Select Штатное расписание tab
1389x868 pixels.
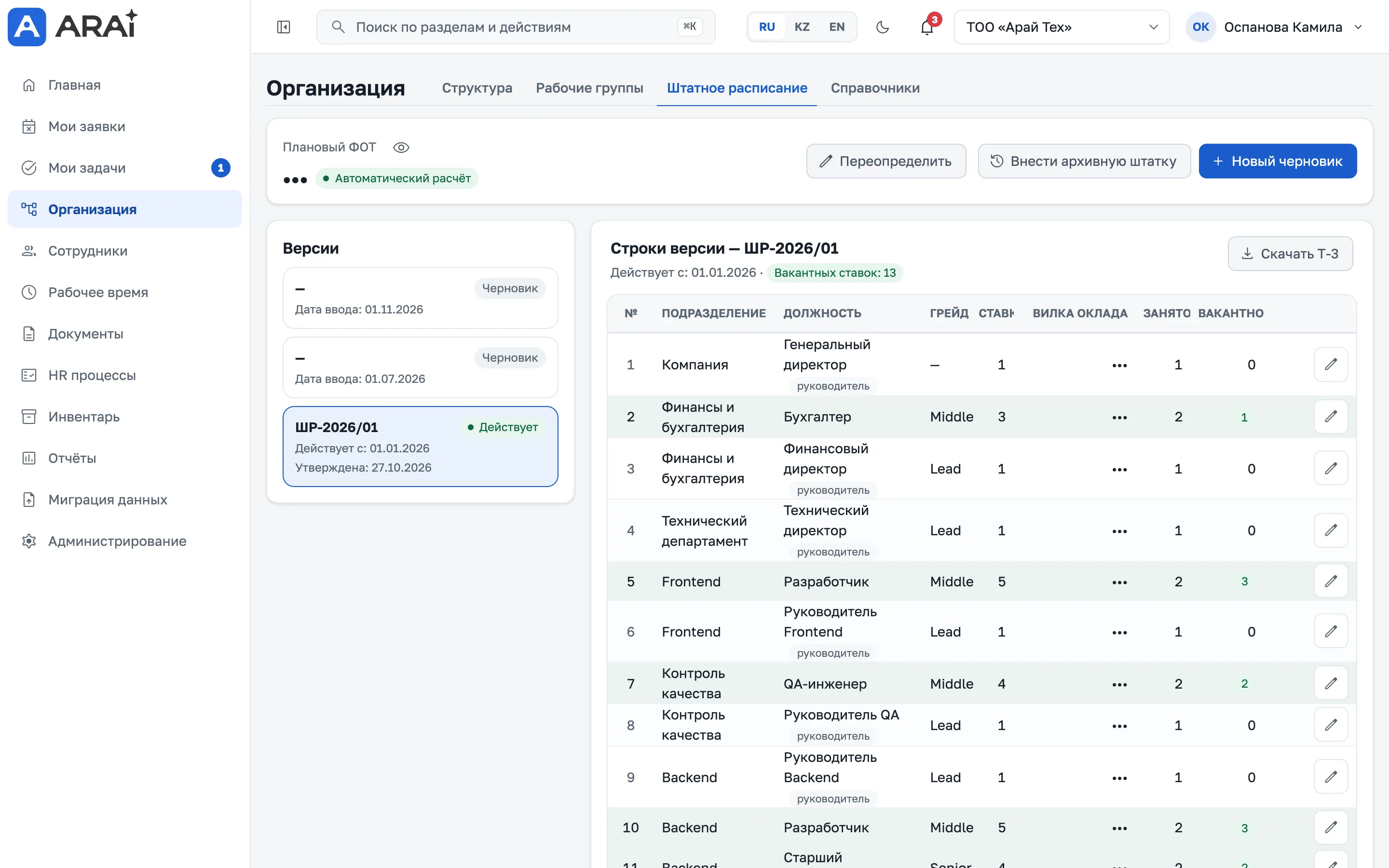(x=737, y=88)
